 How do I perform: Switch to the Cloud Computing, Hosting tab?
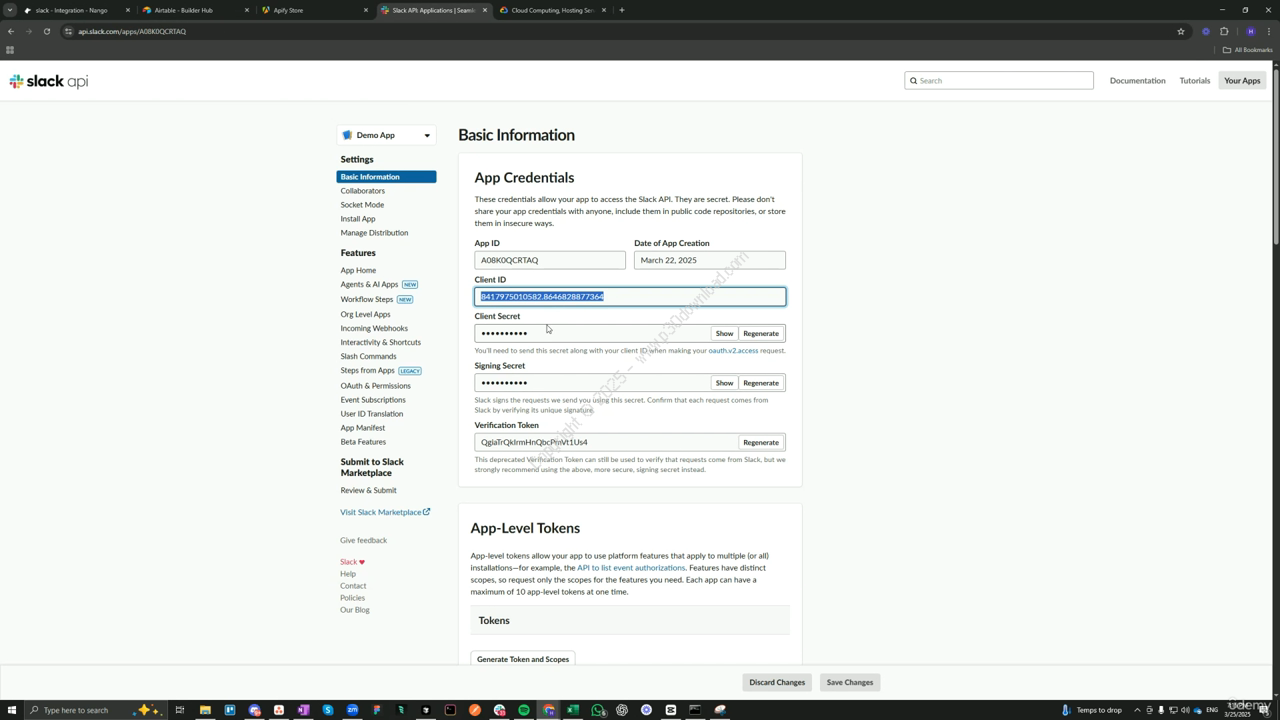pyautogui.click(x=551, y=10)
